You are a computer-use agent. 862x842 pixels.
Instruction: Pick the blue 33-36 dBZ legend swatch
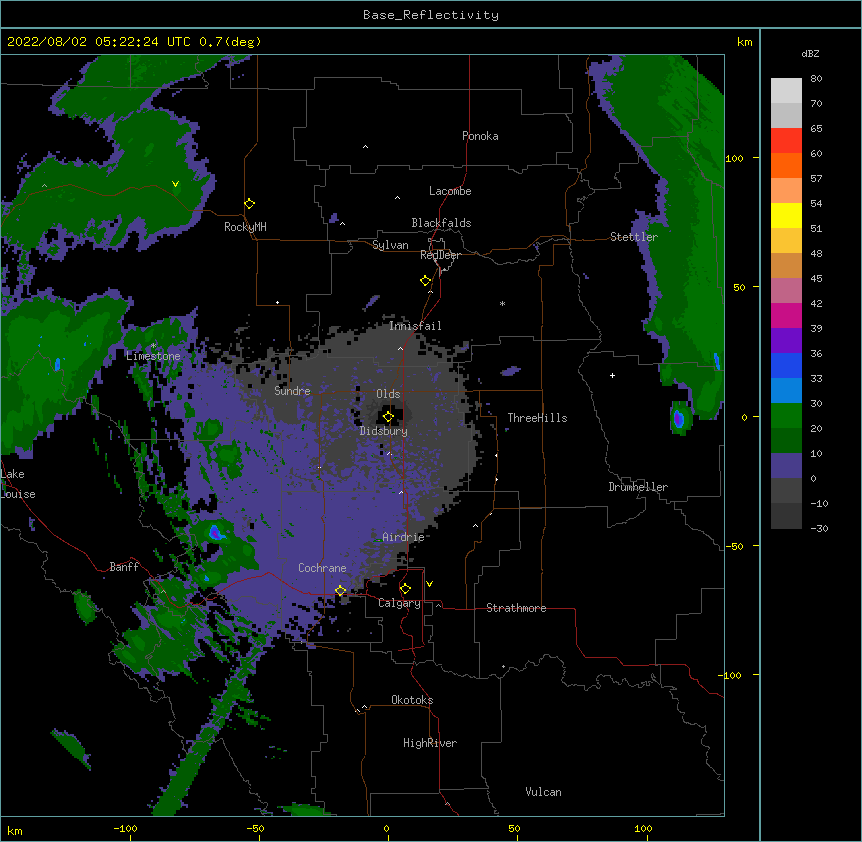tap(786, 365)
